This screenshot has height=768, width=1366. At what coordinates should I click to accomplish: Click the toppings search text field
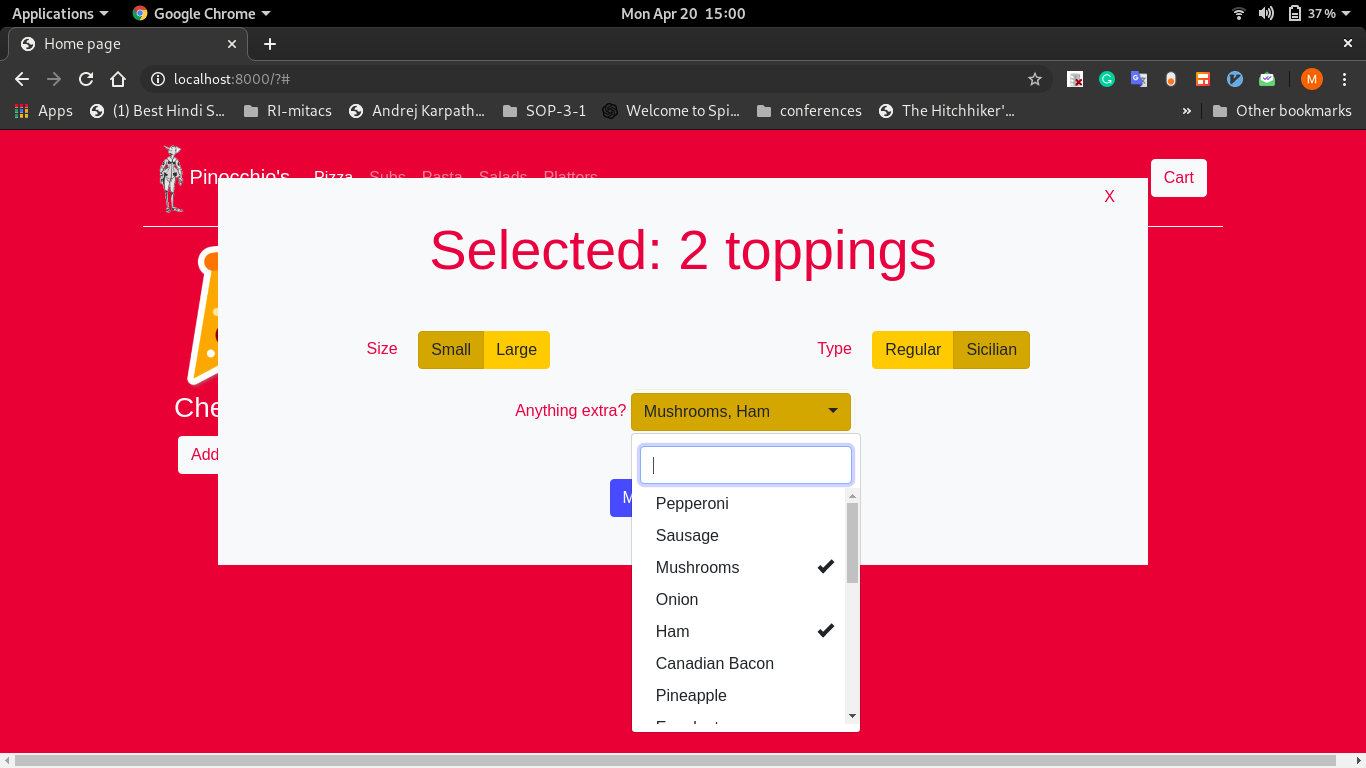coord(746,465)
